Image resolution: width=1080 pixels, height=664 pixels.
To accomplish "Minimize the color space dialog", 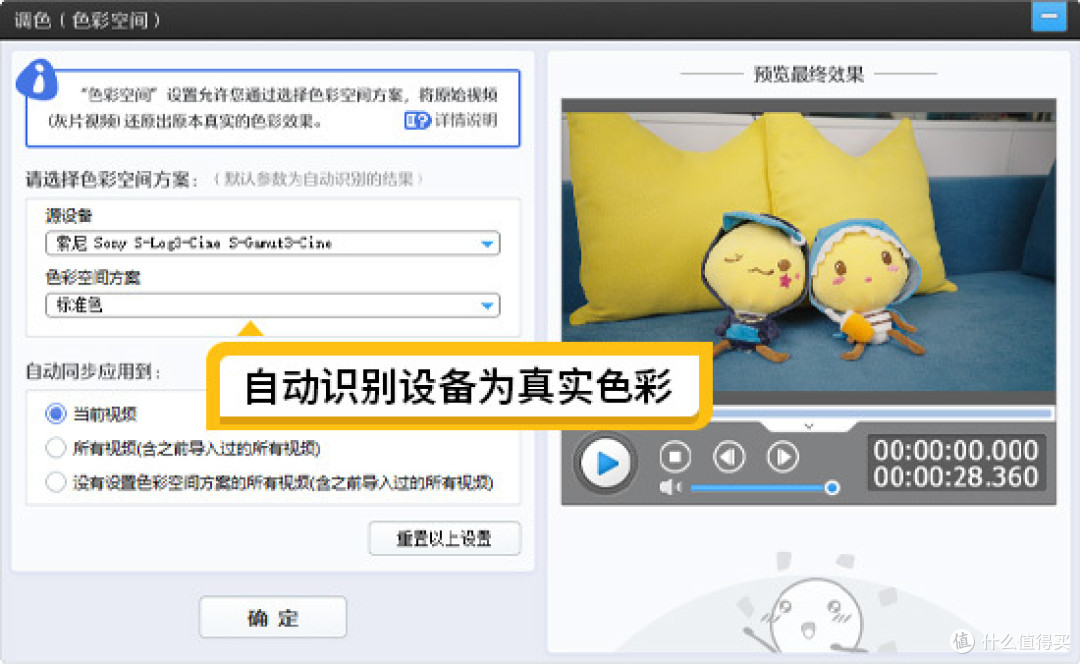I will click(1048, 16).
